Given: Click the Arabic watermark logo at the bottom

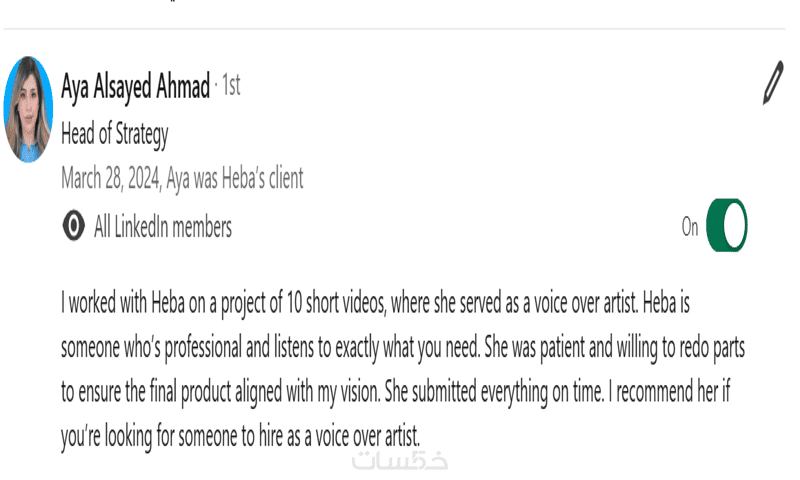Looking at the screenshot, I should (399, 461).
